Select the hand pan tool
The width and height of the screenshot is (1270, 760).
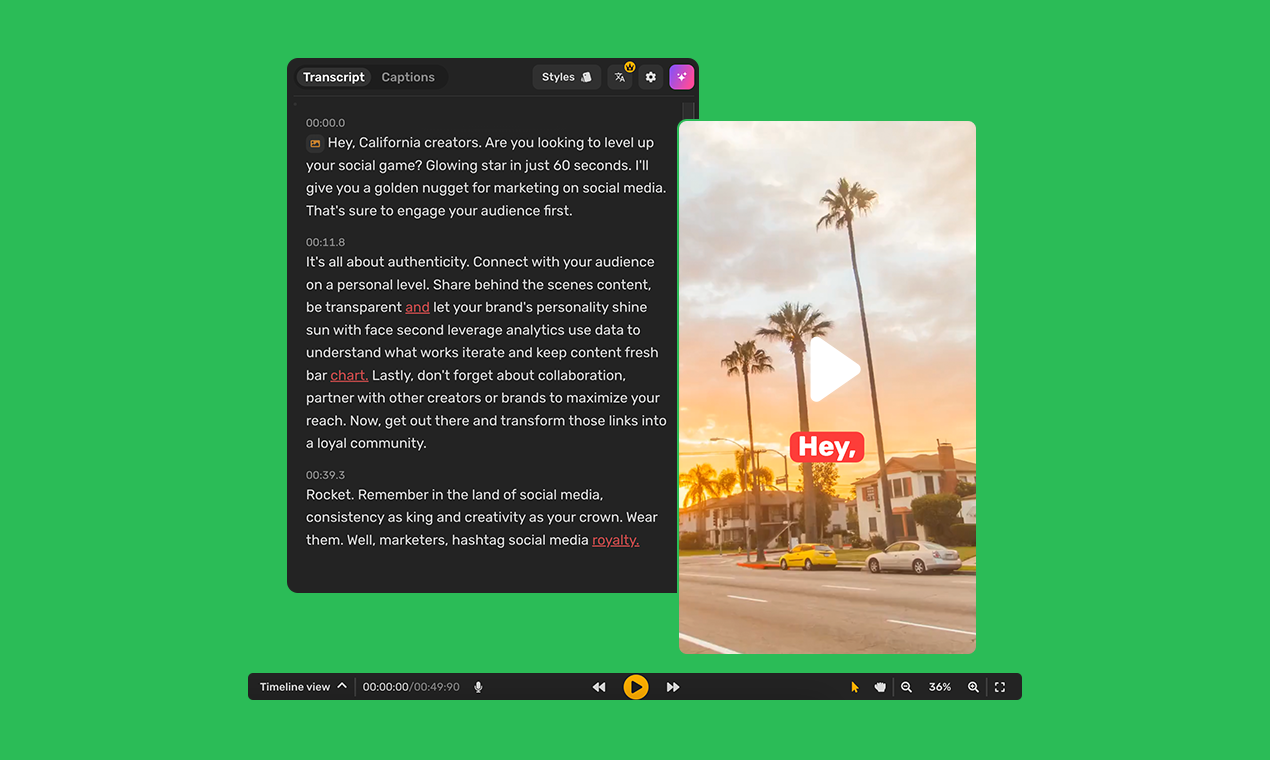880,687
